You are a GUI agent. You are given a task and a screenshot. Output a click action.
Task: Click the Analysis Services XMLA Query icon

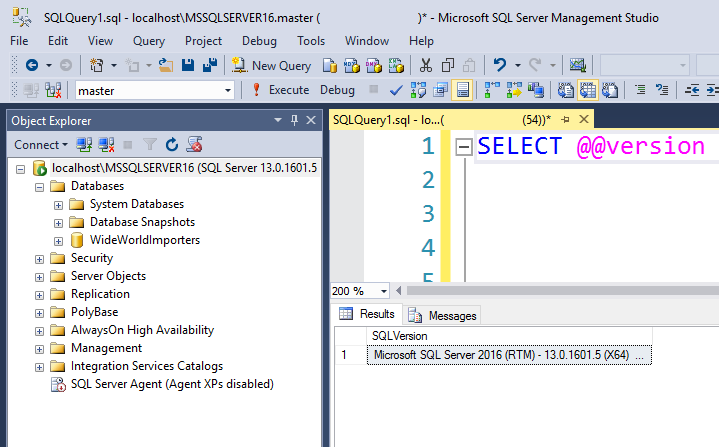coord(396,66)
